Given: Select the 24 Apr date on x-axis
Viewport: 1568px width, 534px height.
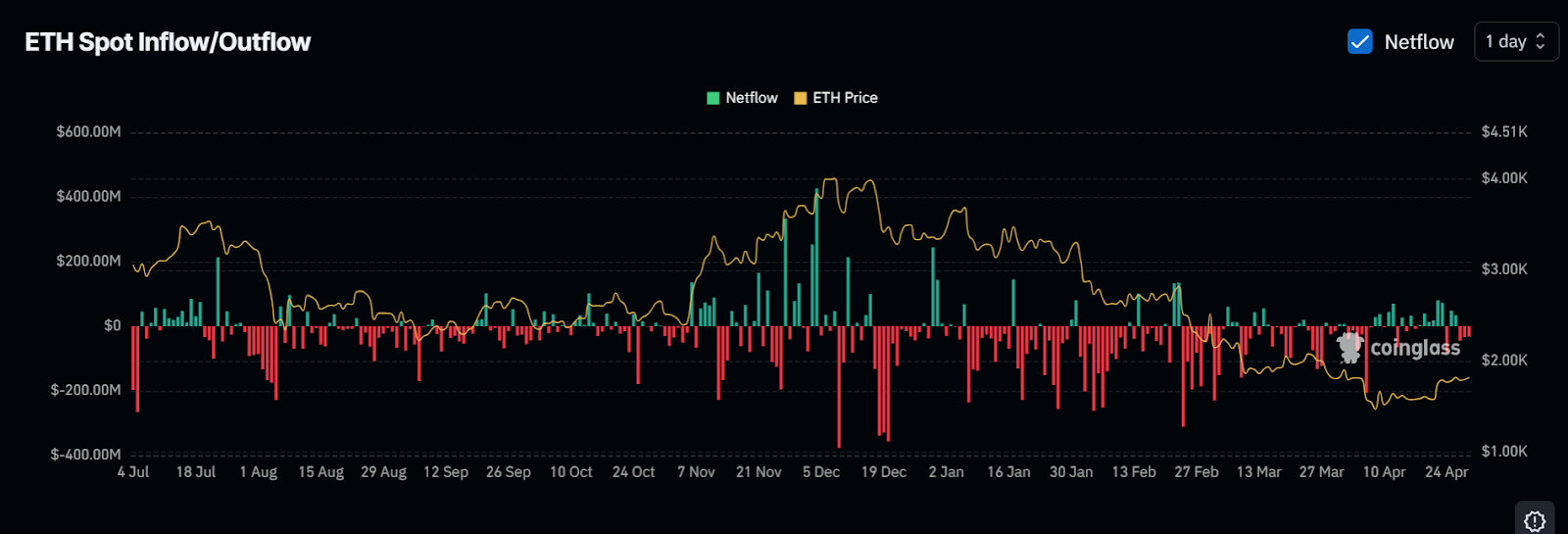Looking at the screenshot, I should point(1445,472).
